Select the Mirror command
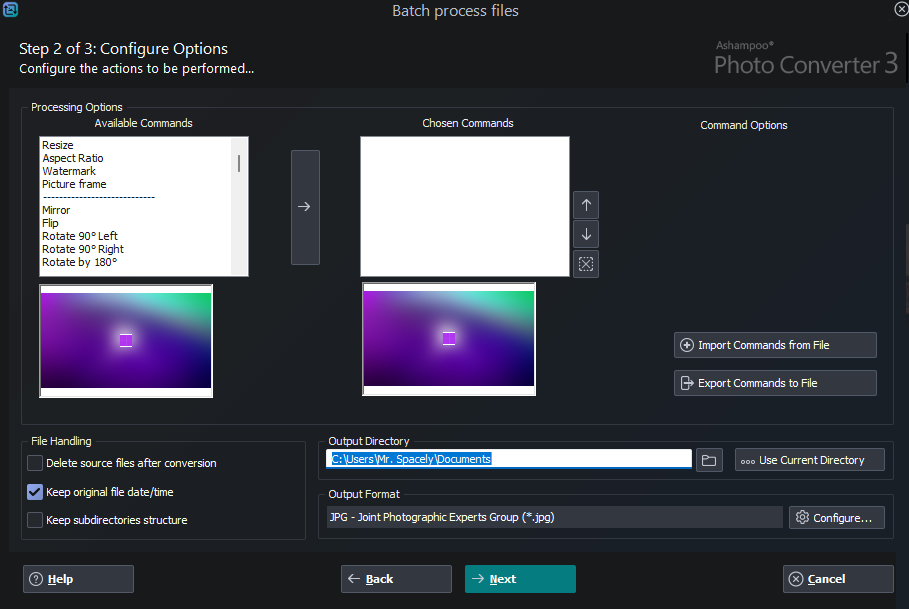909x609 pixels. tap(56, 210)
